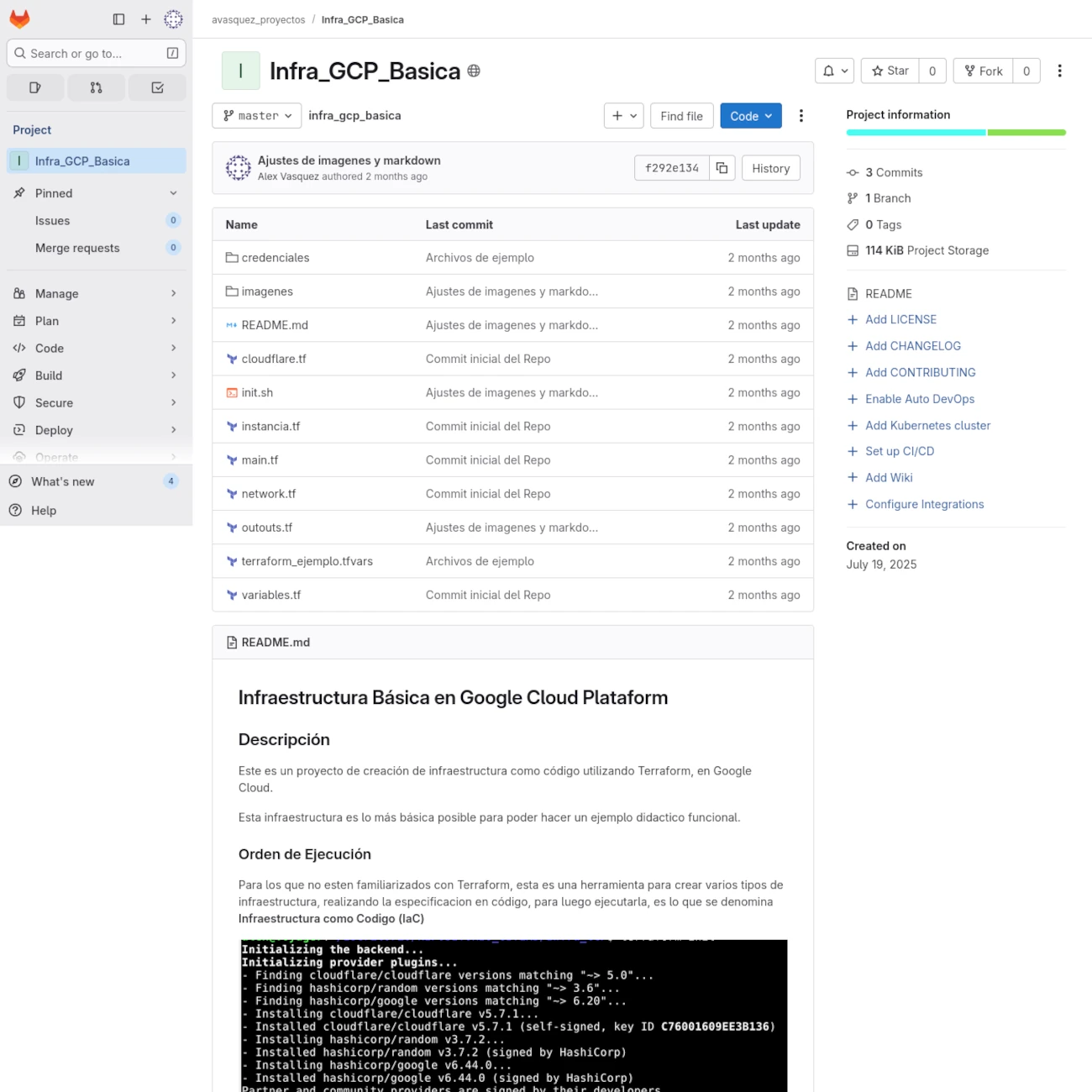This screenshot has height=1092, width=1092.
Task: Open the README.md file in list
Action: [275, 325]
